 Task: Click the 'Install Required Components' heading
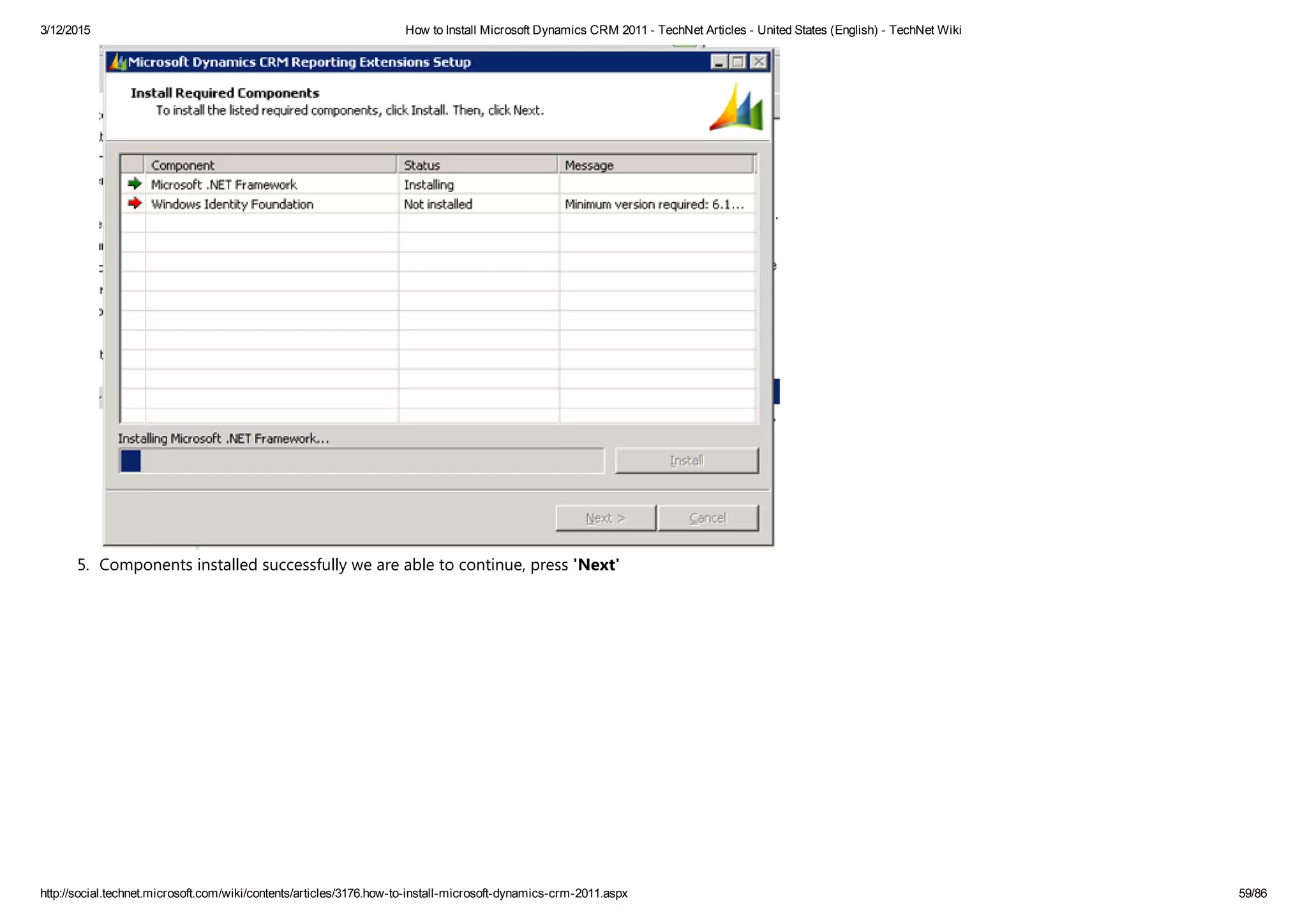225,93
